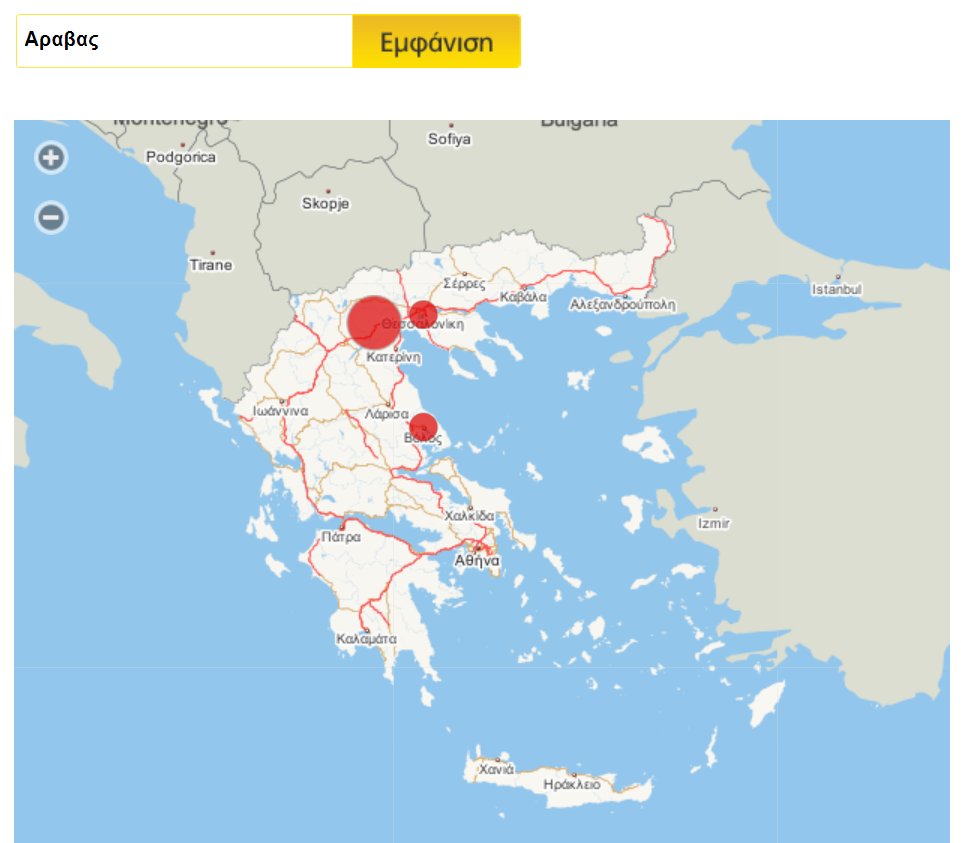
Task: Click the Πάτρα city label
Action: point(341,536)
